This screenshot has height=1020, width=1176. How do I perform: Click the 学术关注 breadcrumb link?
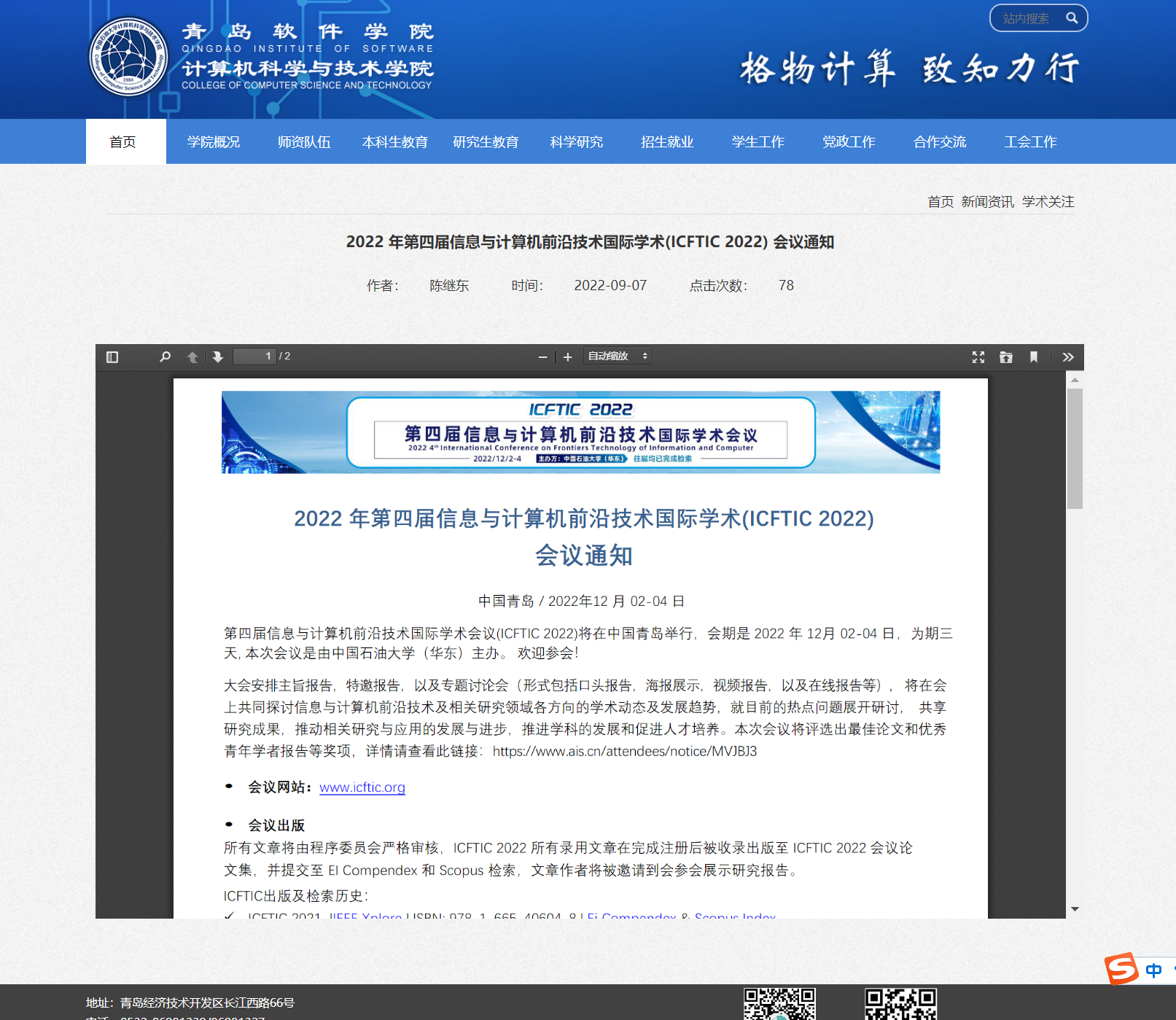(x=1048, y=202)
